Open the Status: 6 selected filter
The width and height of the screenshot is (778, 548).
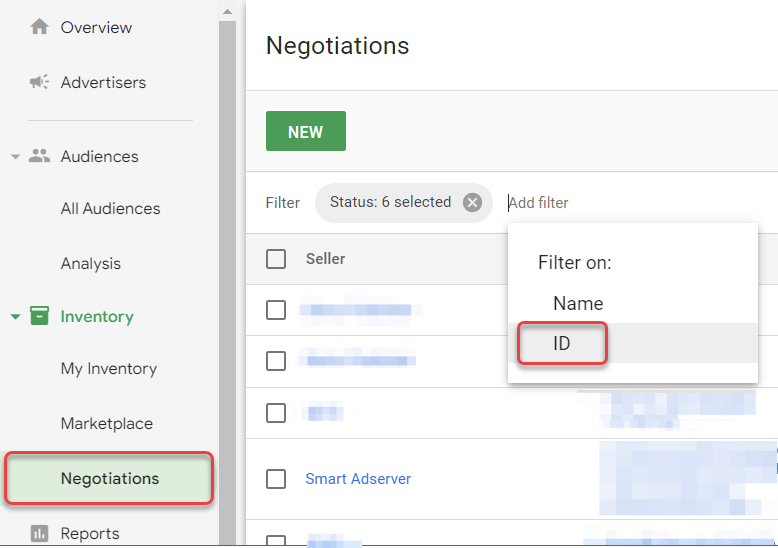pyautogui.click(x=390, y=202)
